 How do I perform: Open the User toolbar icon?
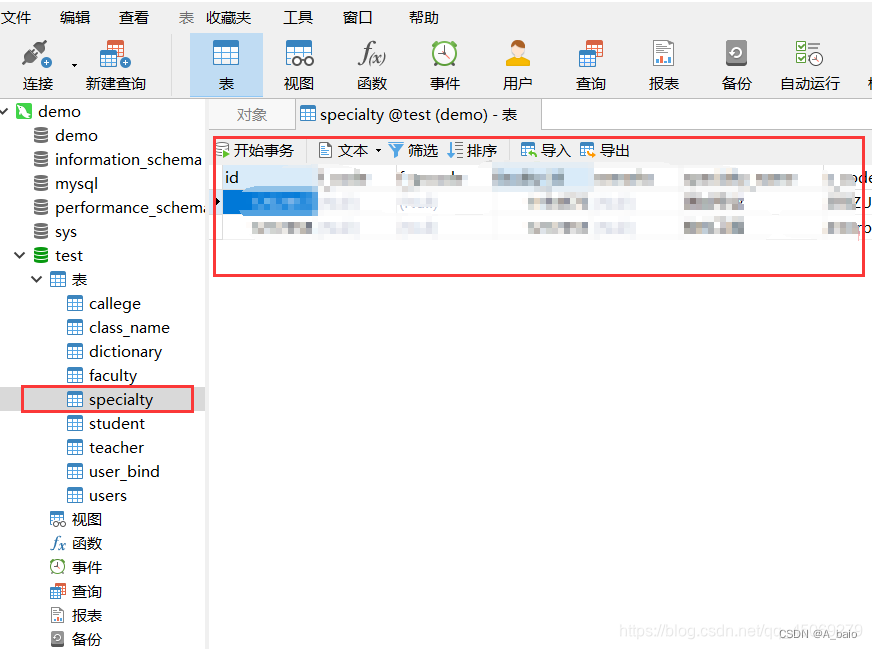pyautogui.click(x=518, y=54)
